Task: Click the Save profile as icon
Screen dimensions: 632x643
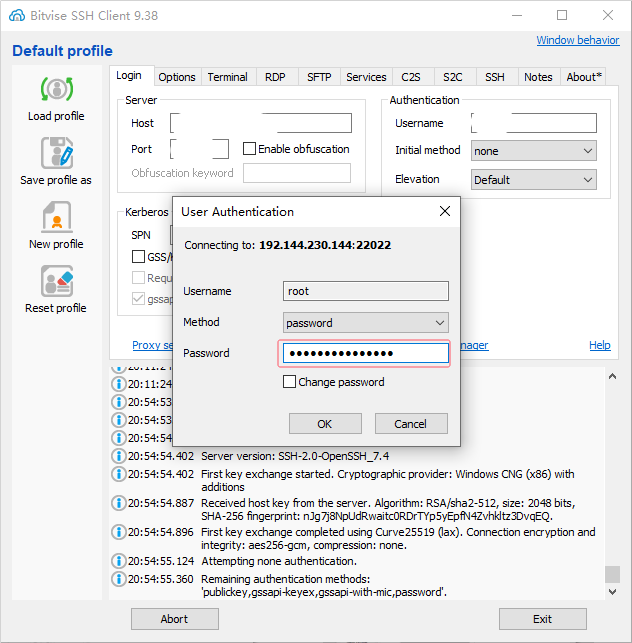Action: [57, 153]
